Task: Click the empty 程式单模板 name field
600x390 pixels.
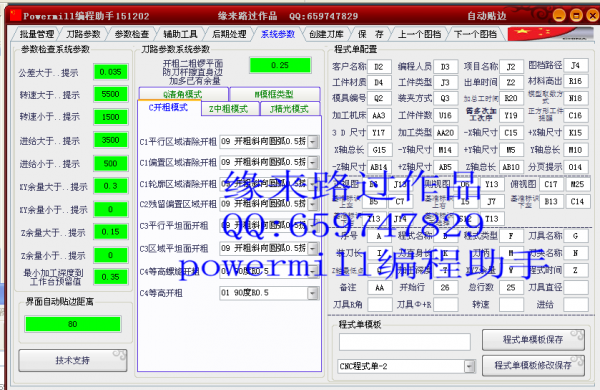Action: pos(404,341)
